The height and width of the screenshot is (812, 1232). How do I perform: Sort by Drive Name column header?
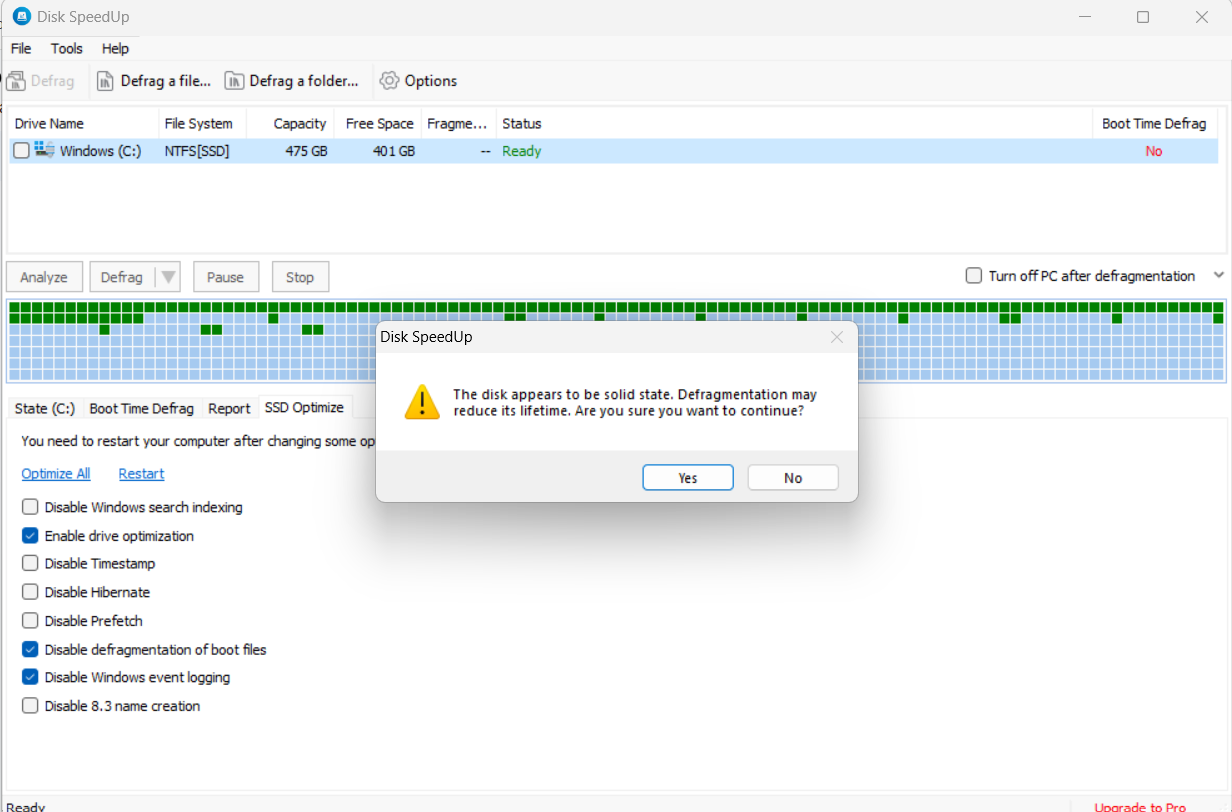click(x=83, y=124)
